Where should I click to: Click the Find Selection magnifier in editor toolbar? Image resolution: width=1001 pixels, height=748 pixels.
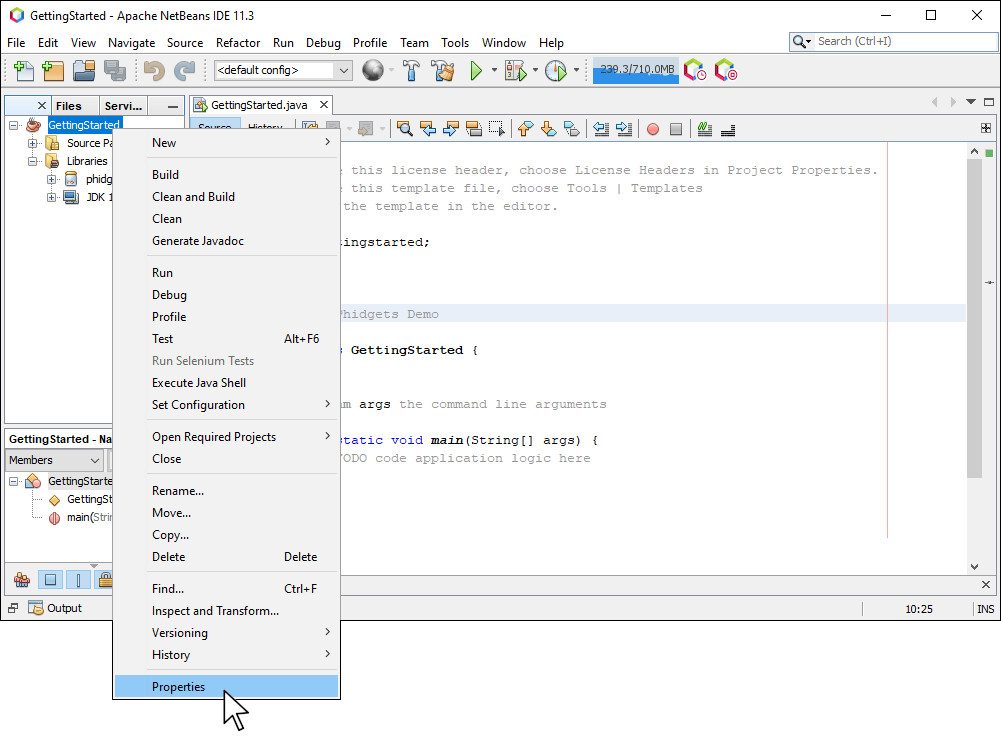[x=403, y=128]
